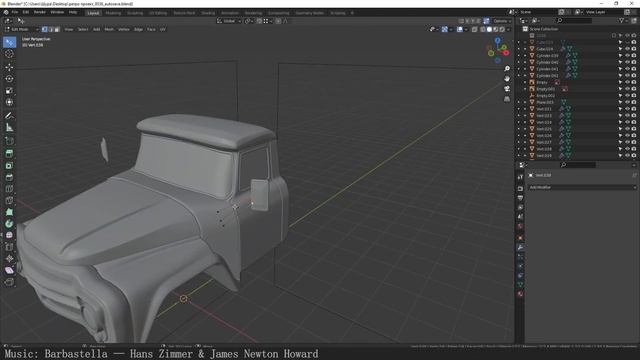This screenshot has height=360, width=640.
Task: Select the Bevel tool
Action: click(9, 177)
